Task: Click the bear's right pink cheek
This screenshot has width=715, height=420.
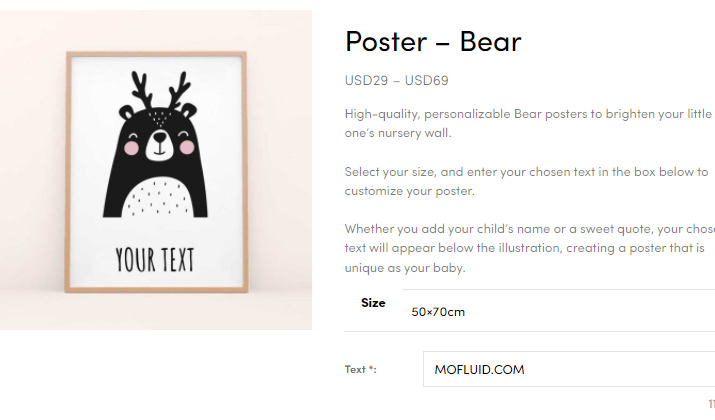Action: [x=187, y=147]
